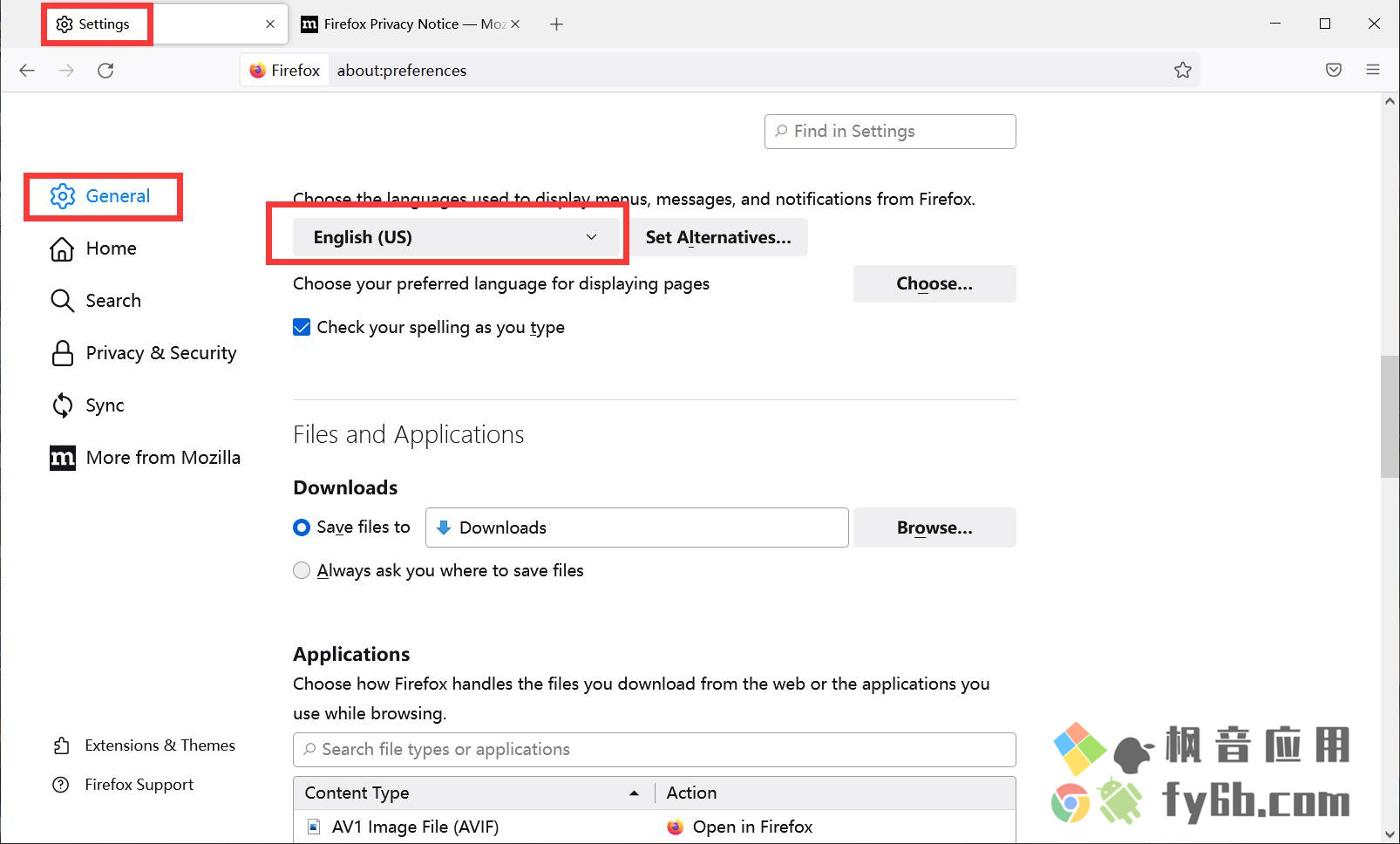Click the Mozilla 'm' logo icon in sidebar

coord(62,458)
